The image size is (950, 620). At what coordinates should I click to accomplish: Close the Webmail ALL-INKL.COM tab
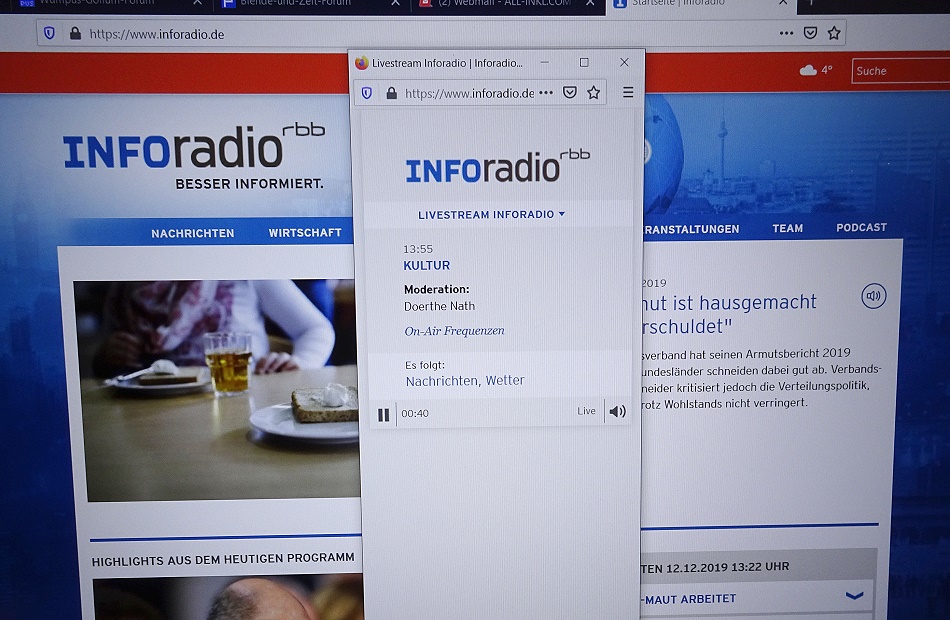[590, 3]
